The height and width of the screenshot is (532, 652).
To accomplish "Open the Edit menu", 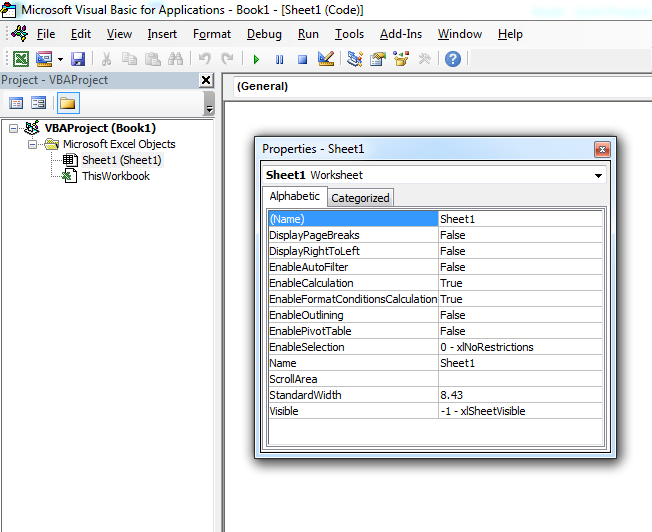I will click(x=81, y=34).
